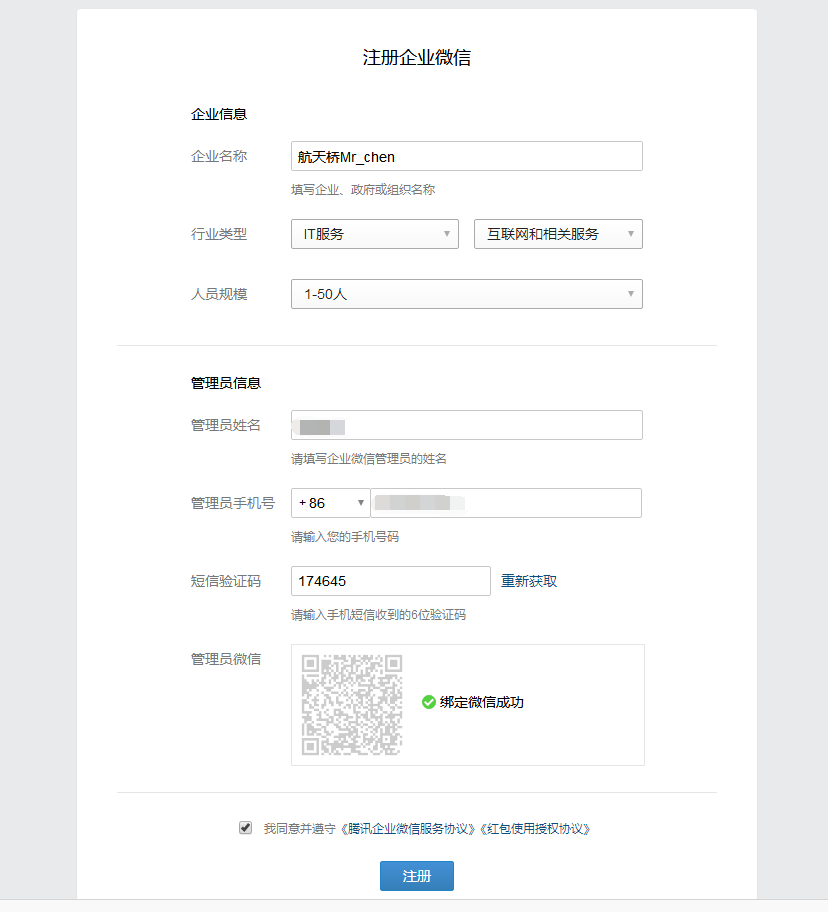828x912 pixels.
Task: Click the 绑定微信成功 status text
Action: (x=481, y=703)
